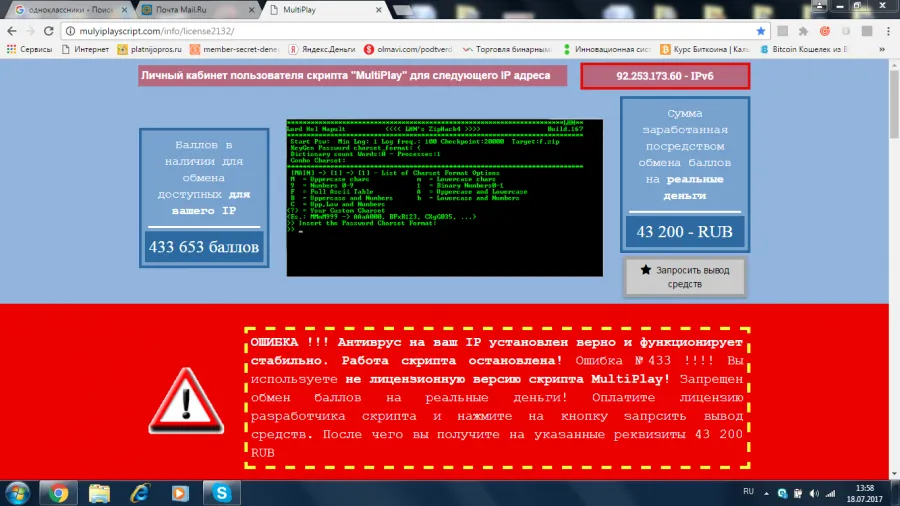Screen dimensions: 900x506
Task: Click the red warning triangle icon
Action: point(186,400)
